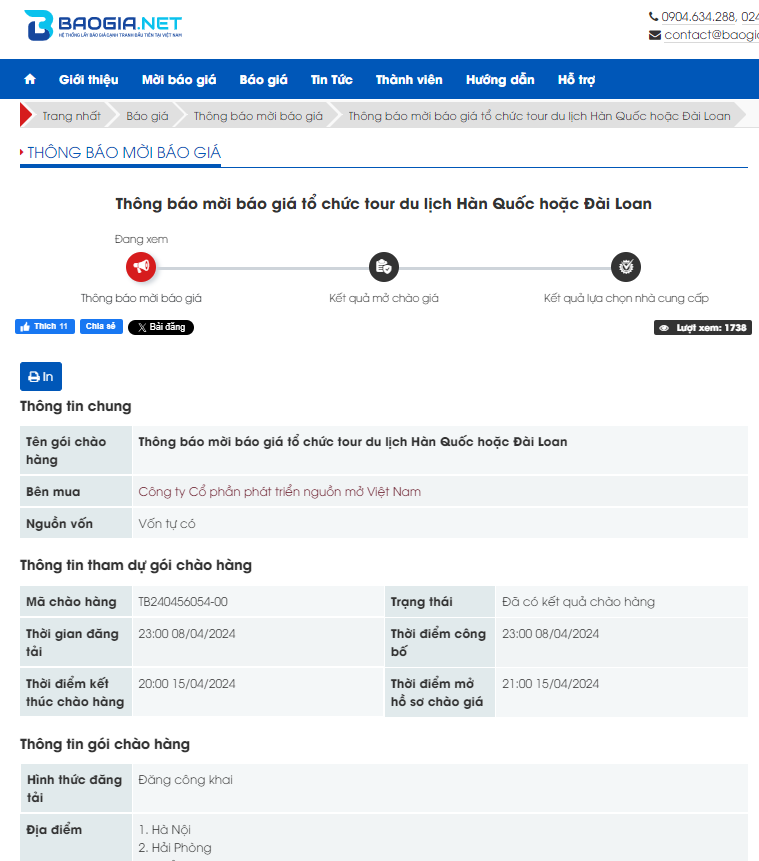
Task: Open the Thành viên menu
Action: [409, 80]
